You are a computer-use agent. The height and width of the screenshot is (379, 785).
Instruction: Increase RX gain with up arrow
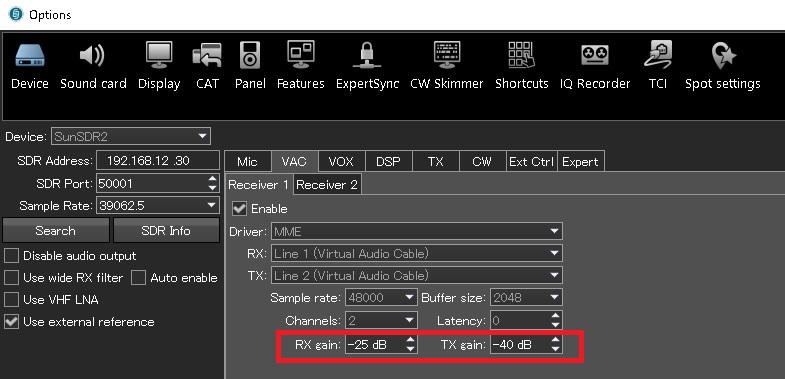point(411,340)
